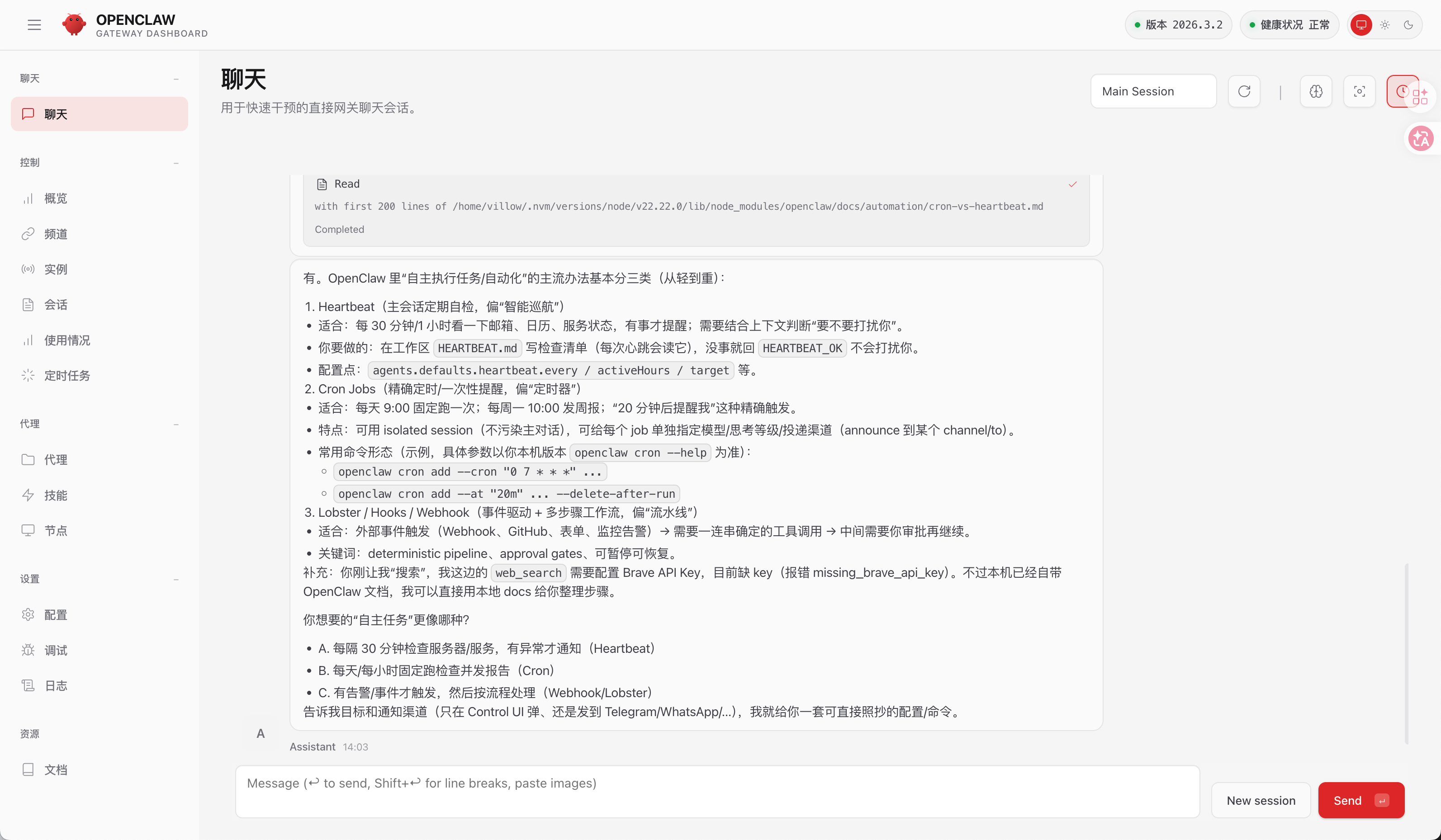The image size is (1441, 840).
Task: Click the version 2026.3.2 status pill
Action: (1178, 24)
